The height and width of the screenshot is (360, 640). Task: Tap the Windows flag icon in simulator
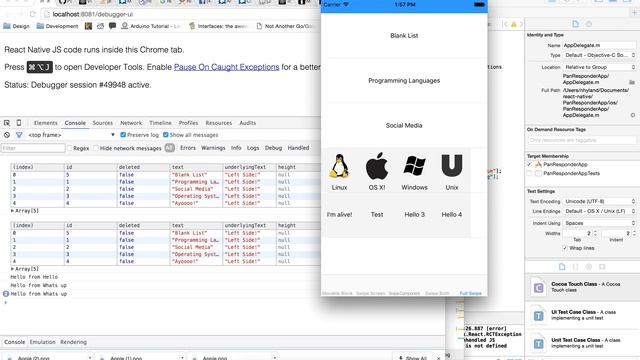[x=414, y=166]
